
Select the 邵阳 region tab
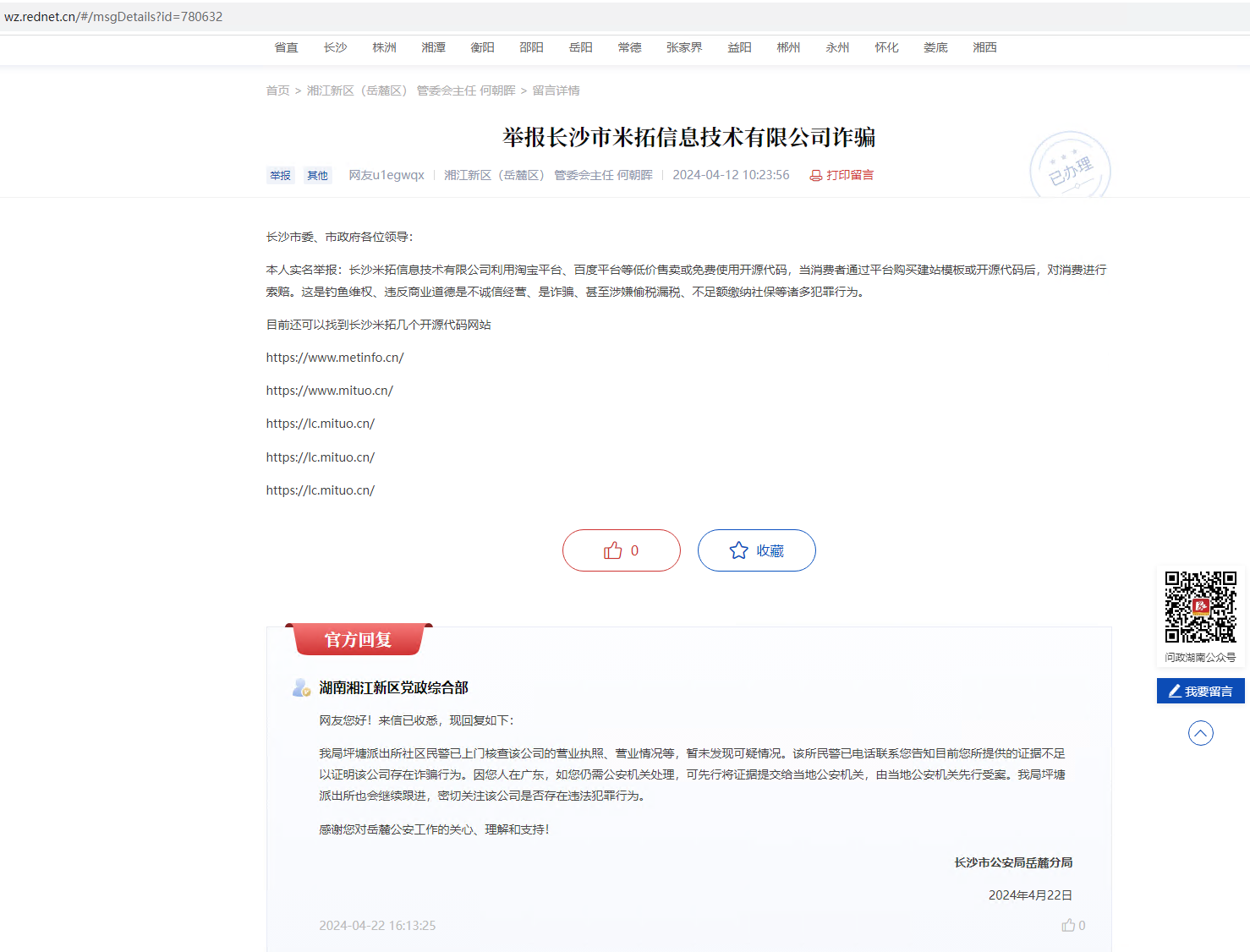(532, 47)
